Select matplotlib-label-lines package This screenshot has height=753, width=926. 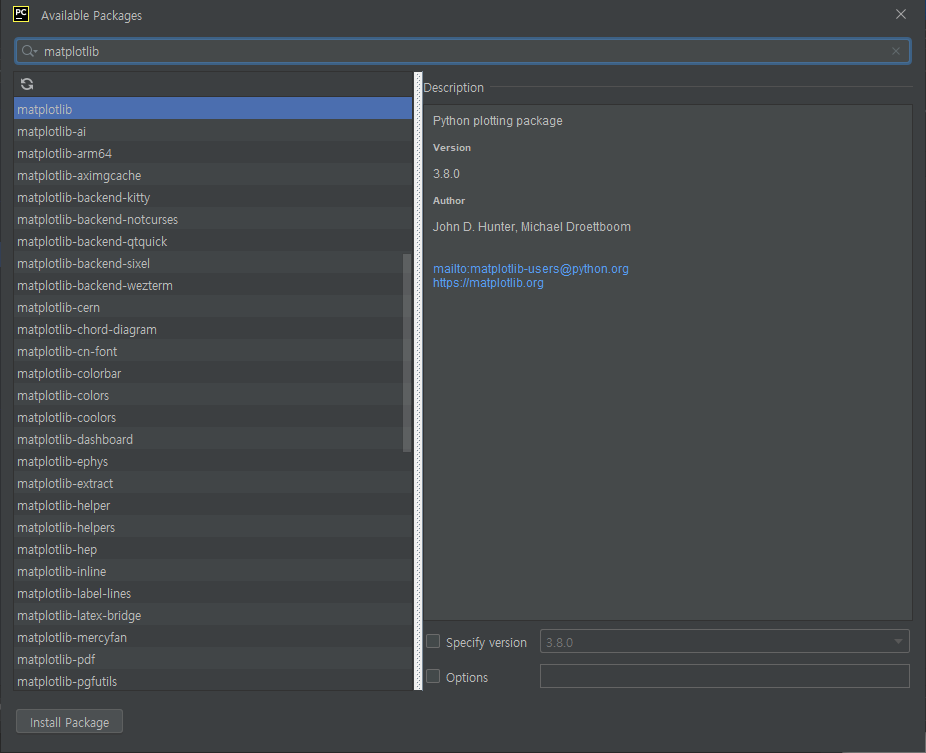tap(213, 594)
